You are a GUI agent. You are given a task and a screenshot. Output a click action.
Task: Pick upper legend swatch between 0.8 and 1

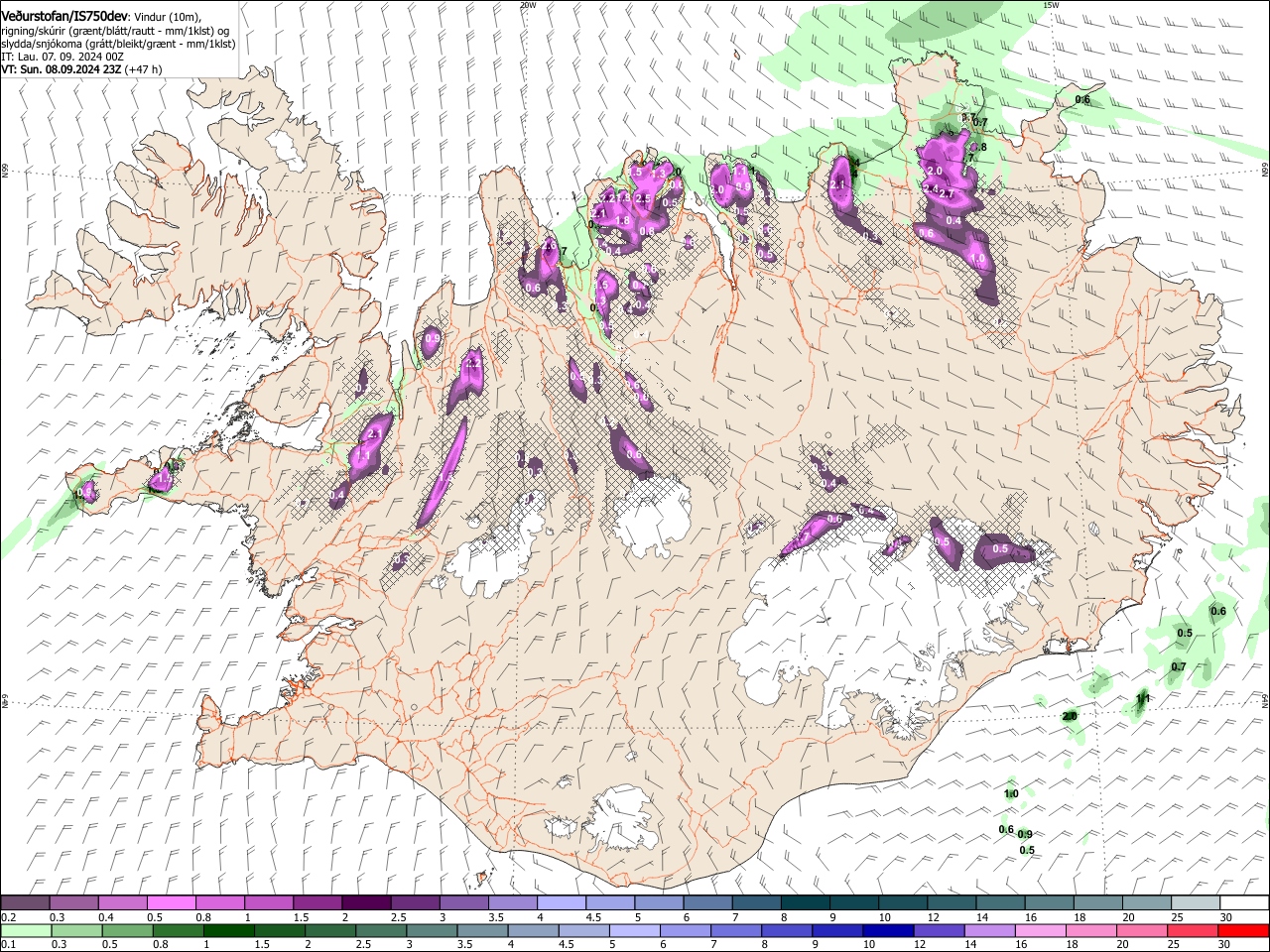[219, 903]
